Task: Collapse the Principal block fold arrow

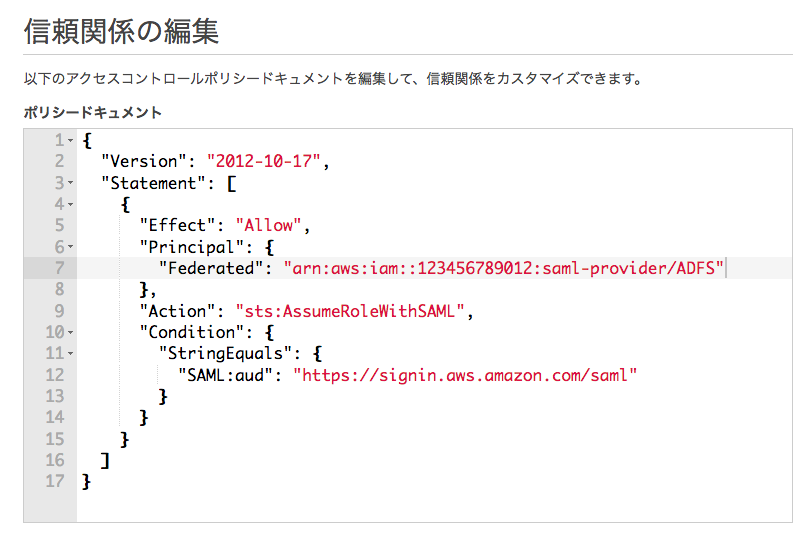Action: [70, 247]
